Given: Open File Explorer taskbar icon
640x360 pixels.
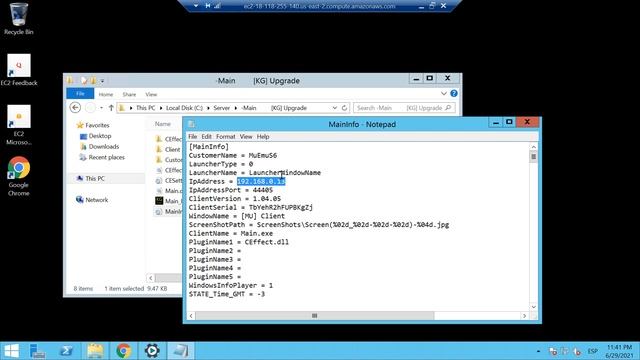Looking at the screenshot, I should (x=95, y=351).
